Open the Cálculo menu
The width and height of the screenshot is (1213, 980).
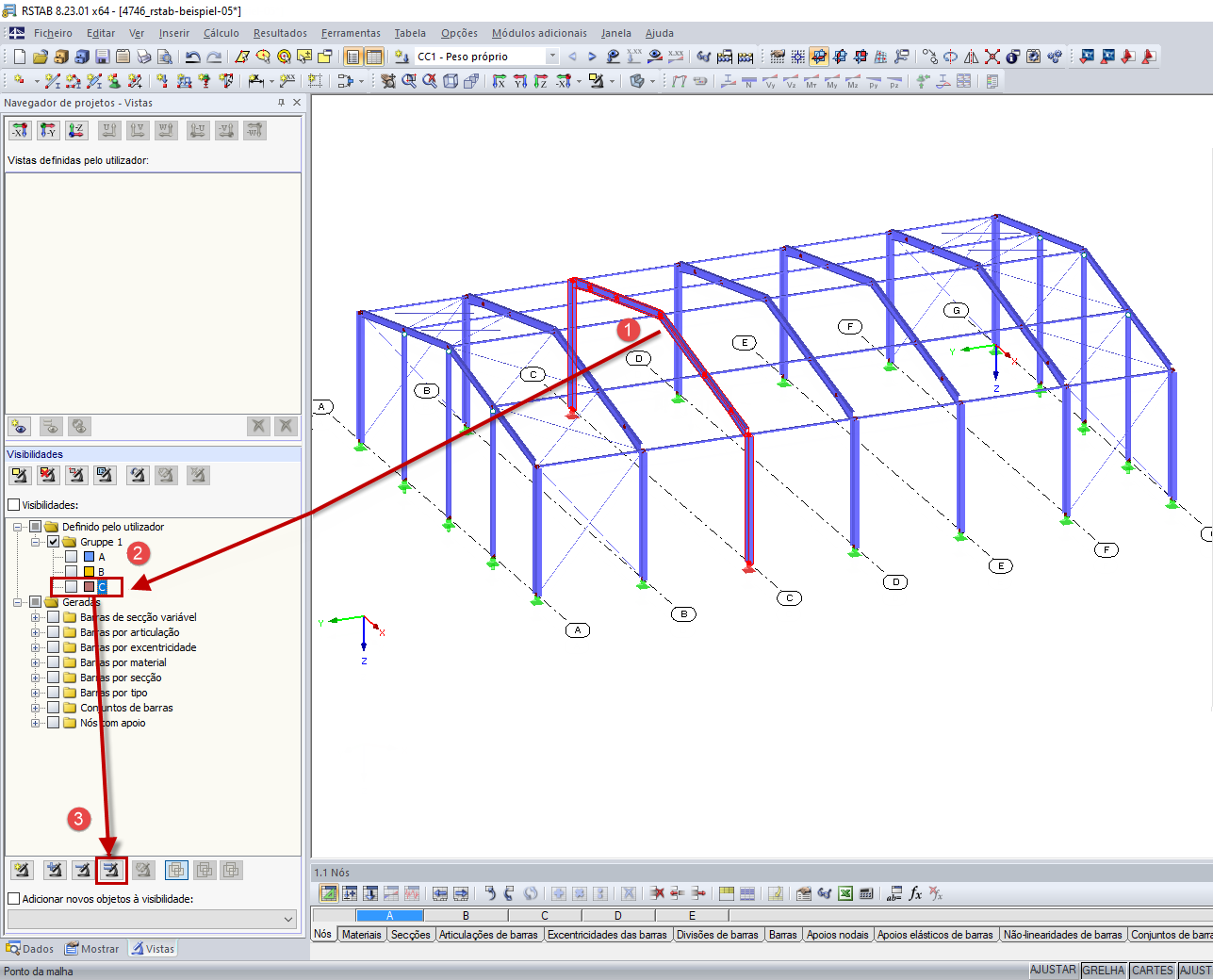(221, 33)
